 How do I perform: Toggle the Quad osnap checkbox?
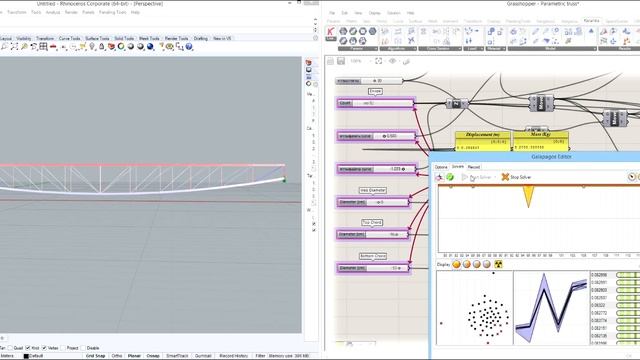[x=10, y=348]
